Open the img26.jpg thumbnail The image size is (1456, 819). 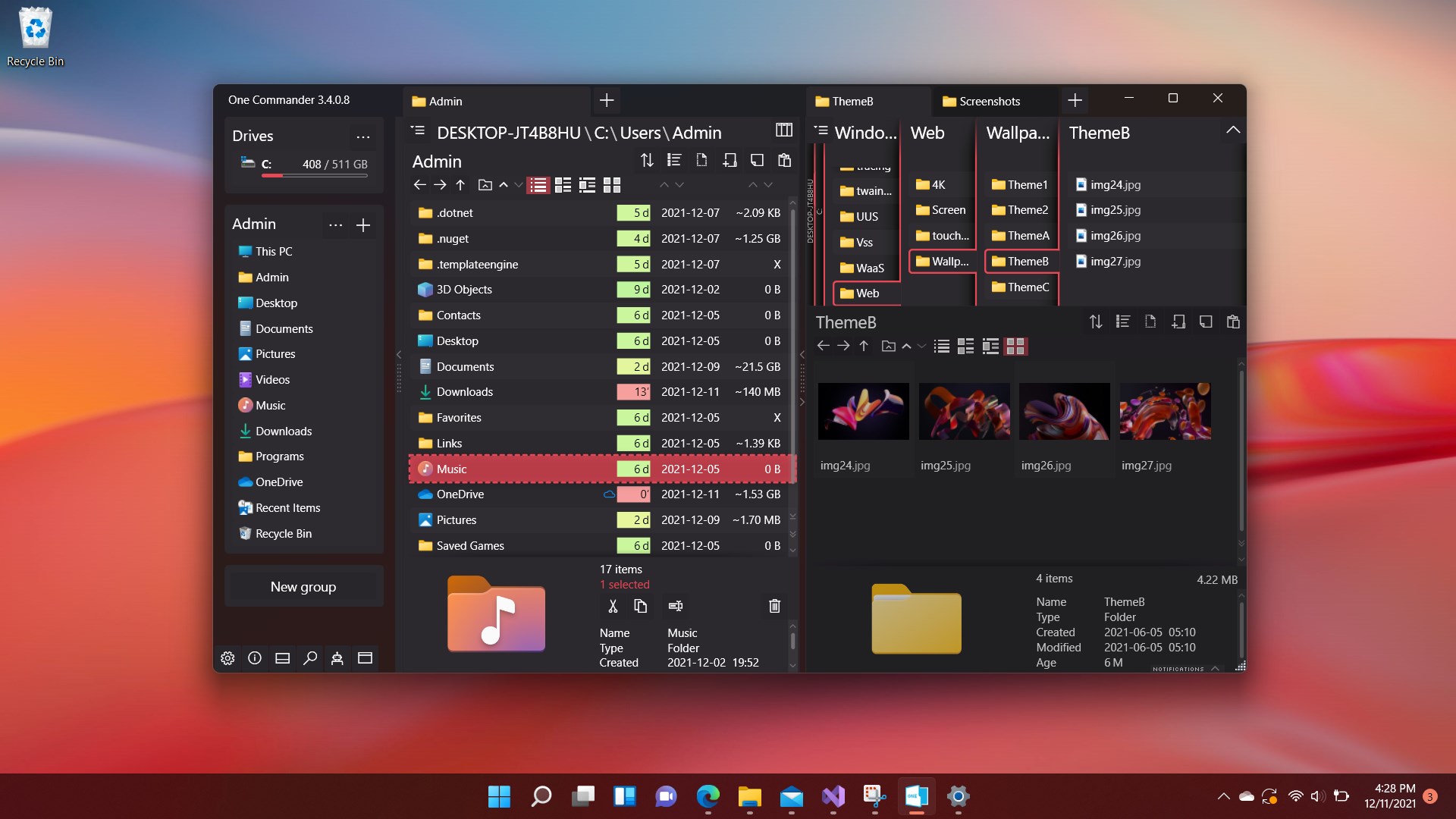1064,411
